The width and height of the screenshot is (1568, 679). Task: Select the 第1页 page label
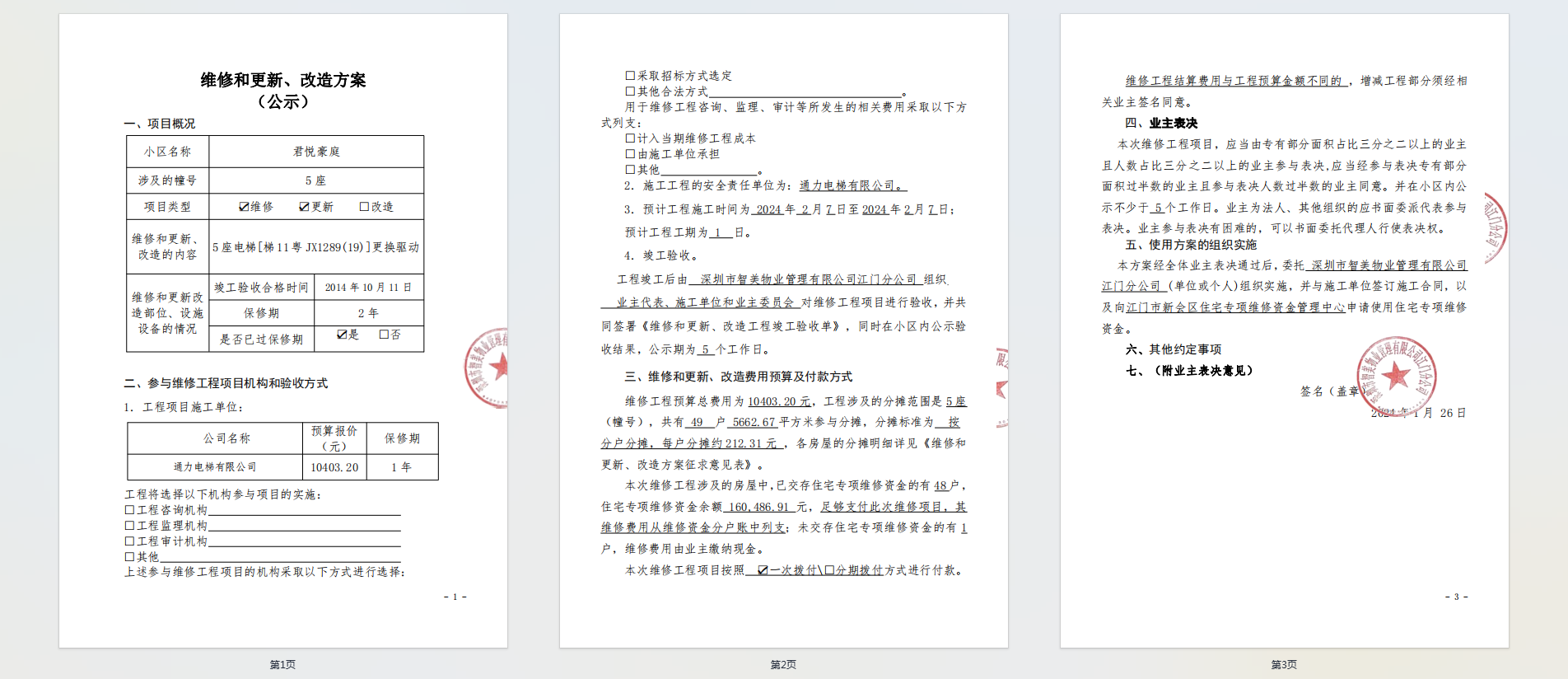pyautogui.click(x=282, y=664)
